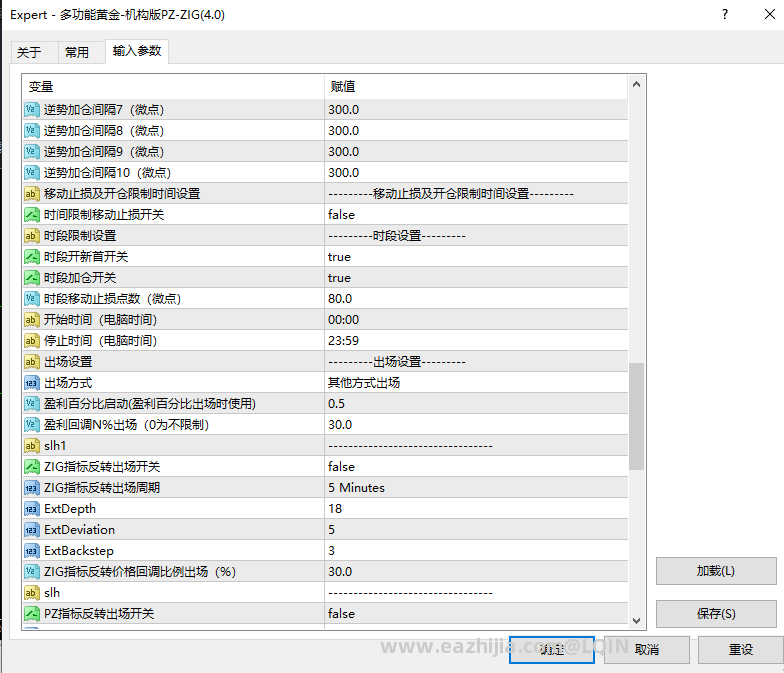Click scrollbar down arrow
Image resolution: width=784 pixels, height=673 pixels.
(x=636, y=620)
